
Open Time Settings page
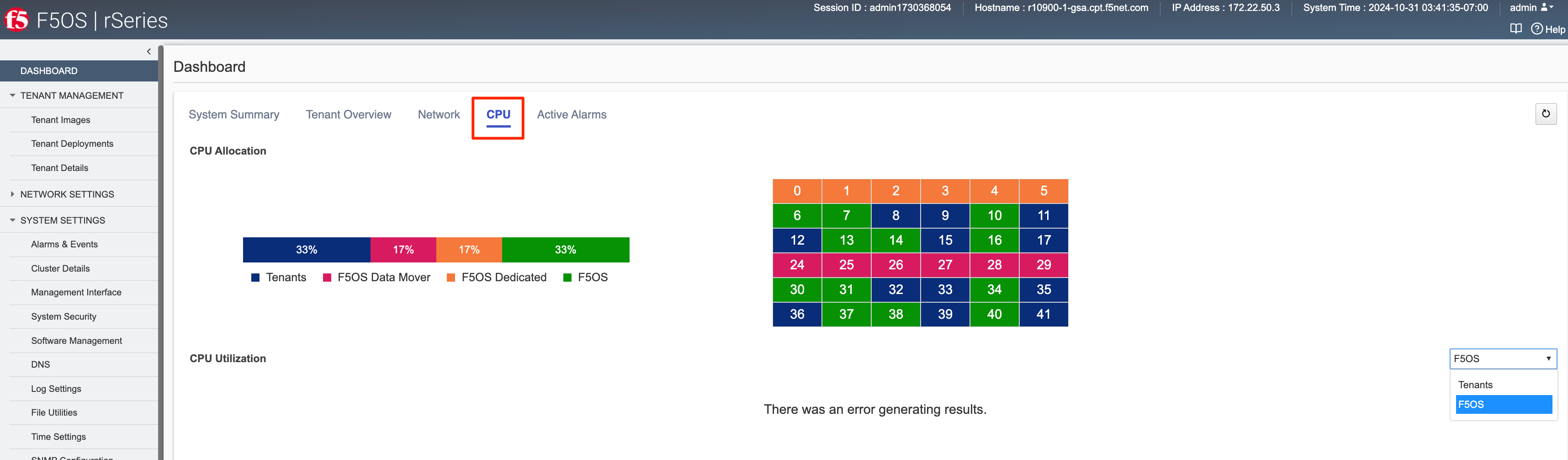58,437
